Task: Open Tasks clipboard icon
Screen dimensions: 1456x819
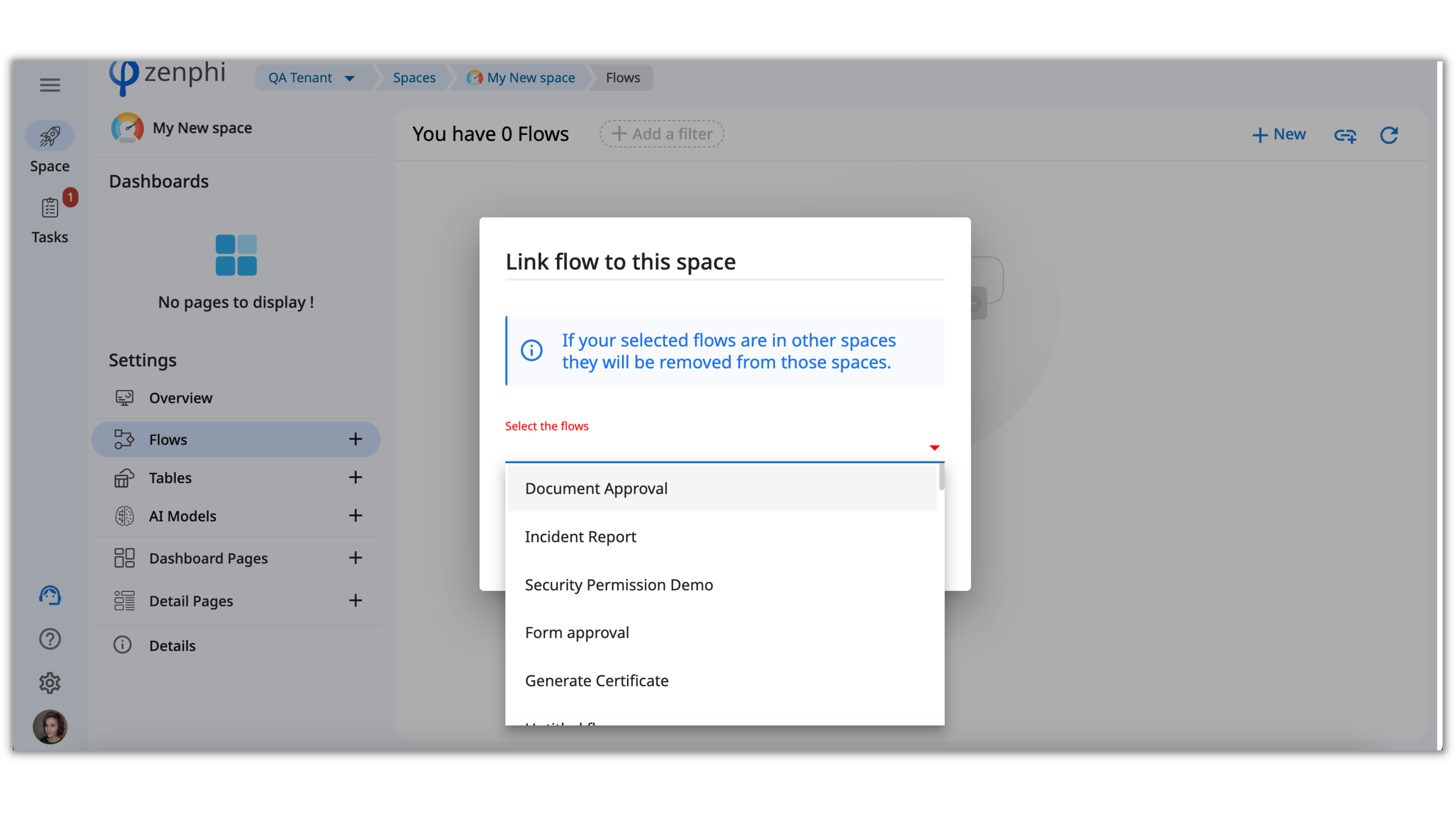Action: [x=50, y=208]
